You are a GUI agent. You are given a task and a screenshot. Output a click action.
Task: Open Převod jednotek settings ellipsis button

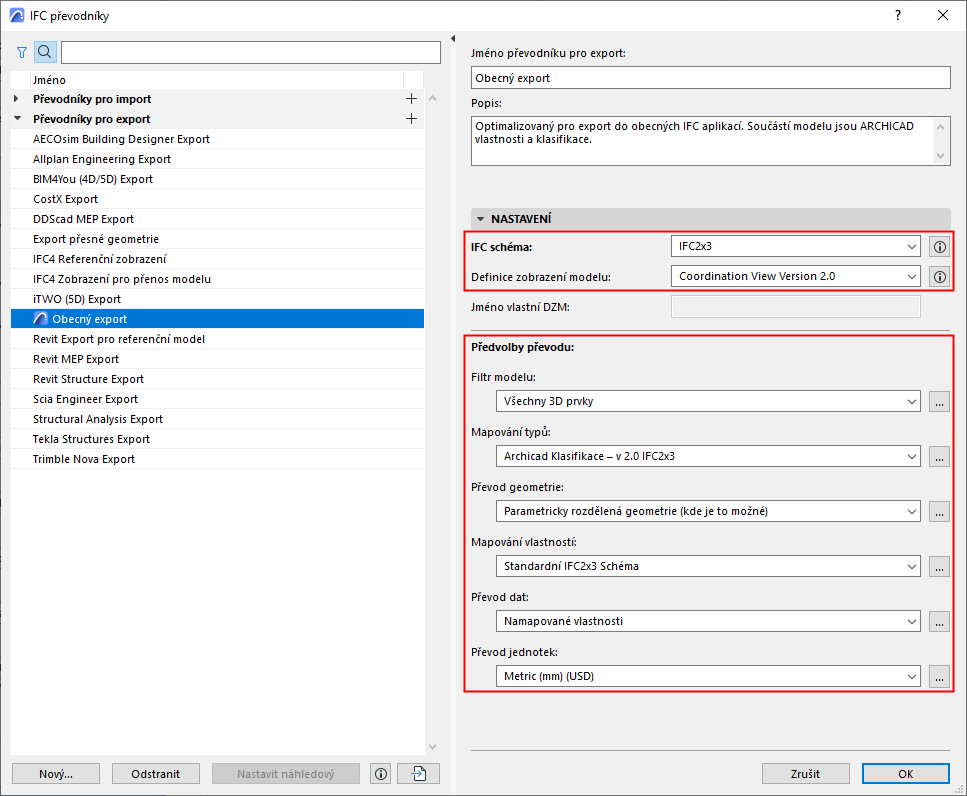(939, 676)
